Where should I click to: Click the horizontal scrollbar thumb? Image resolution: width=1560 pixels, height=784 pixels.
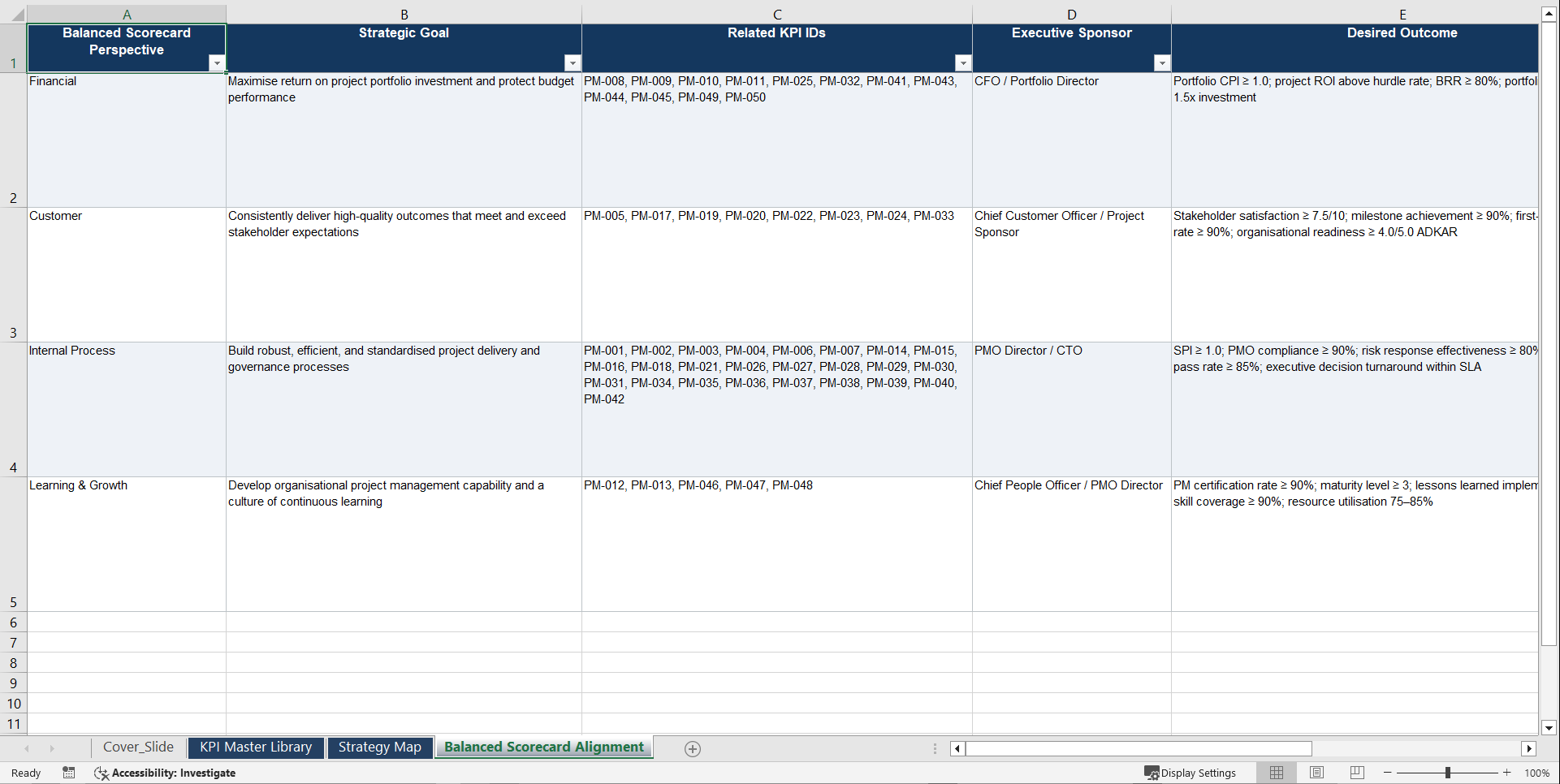click(x=1139, y=749)
